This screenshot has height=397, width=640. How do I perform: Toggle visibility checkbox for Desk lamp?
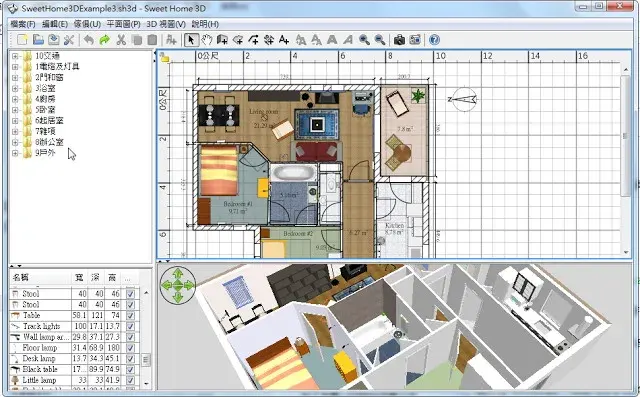click(130, 359)
